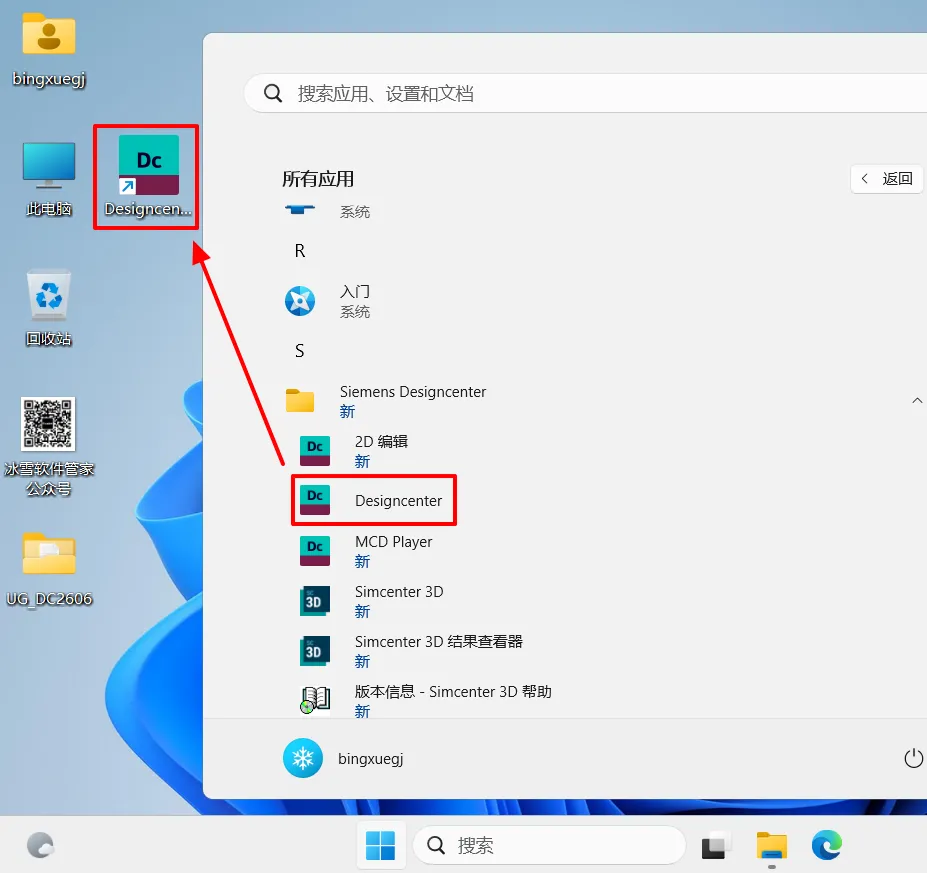Jump to letter S section header

pos(300,351)
